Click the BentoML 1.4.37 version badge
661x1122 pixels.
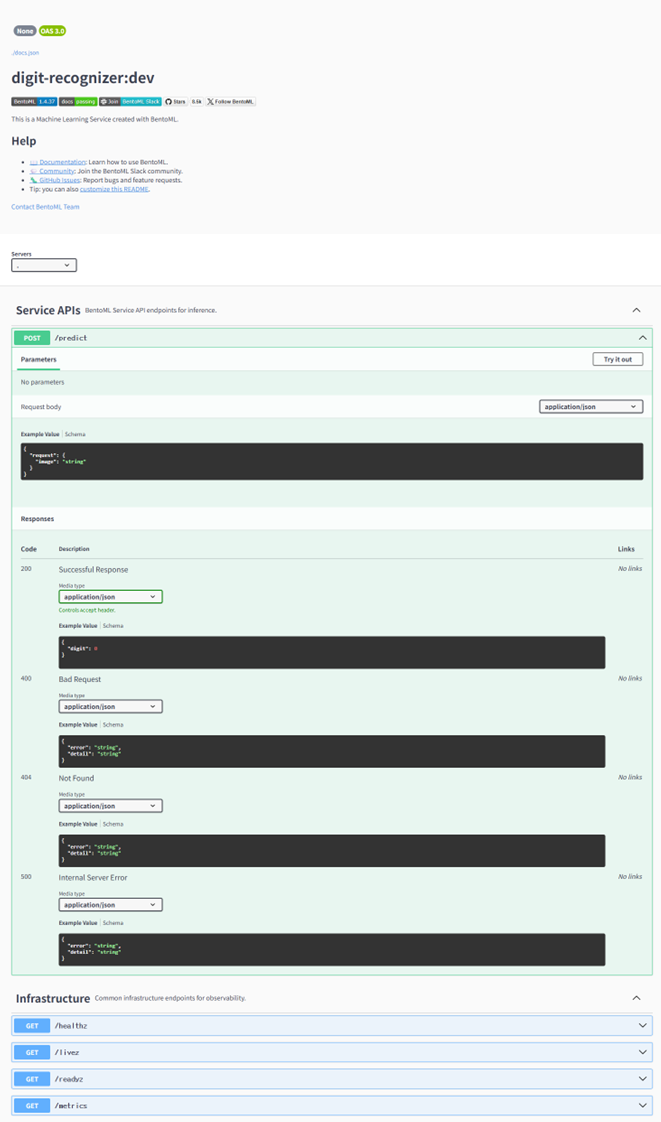tap(34, 102)
